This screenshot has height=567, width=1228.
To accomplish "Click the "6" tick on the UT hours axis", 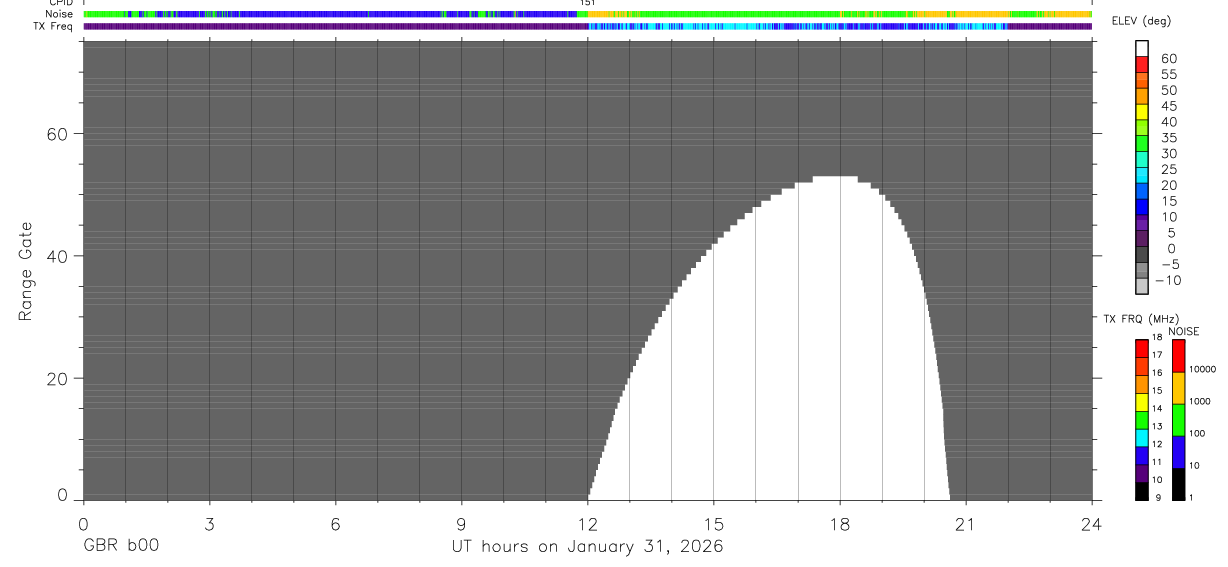I will tap(335, 523).
